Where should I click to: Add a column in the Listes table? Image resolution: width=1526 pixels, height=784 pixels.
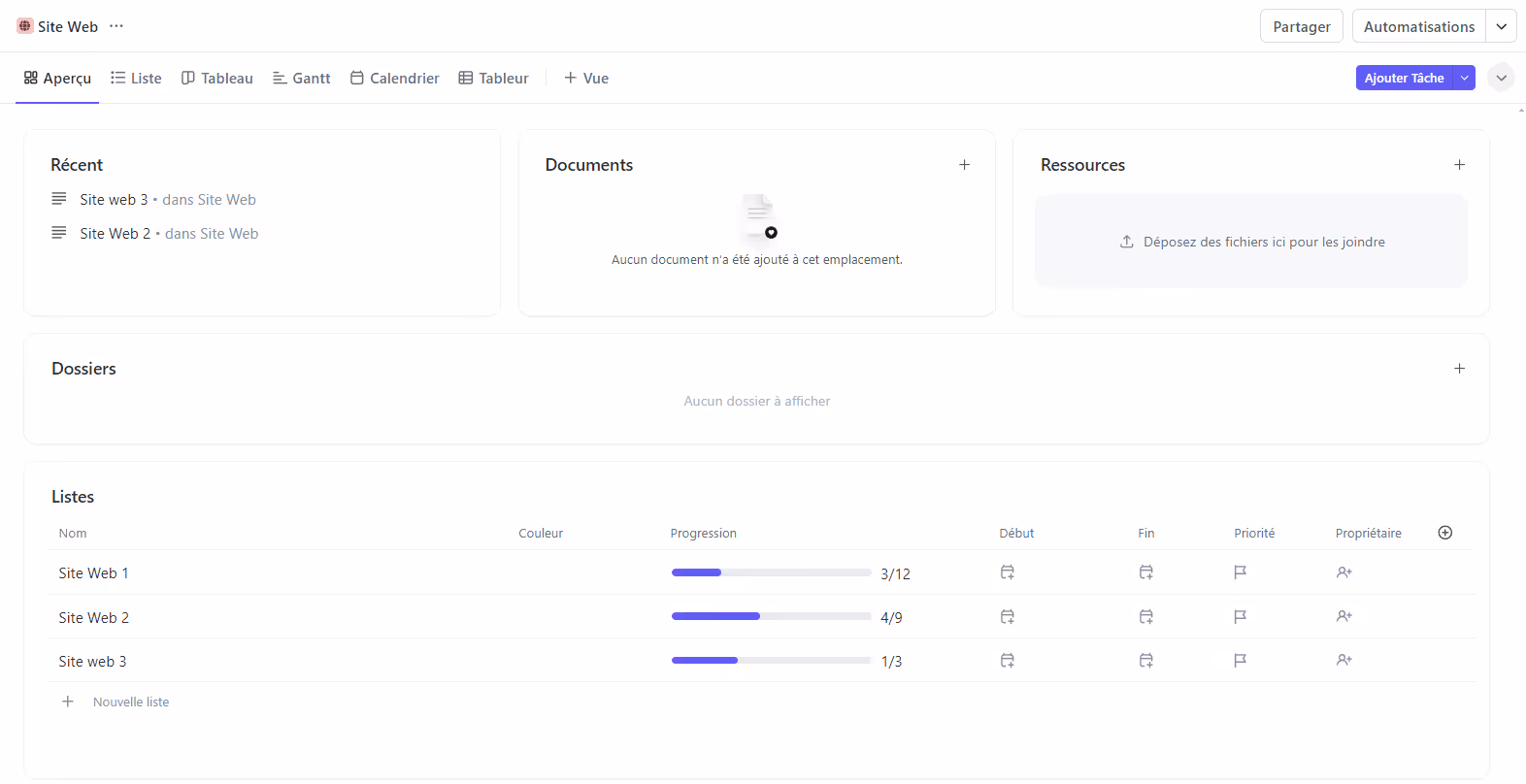pos(1444,533)
